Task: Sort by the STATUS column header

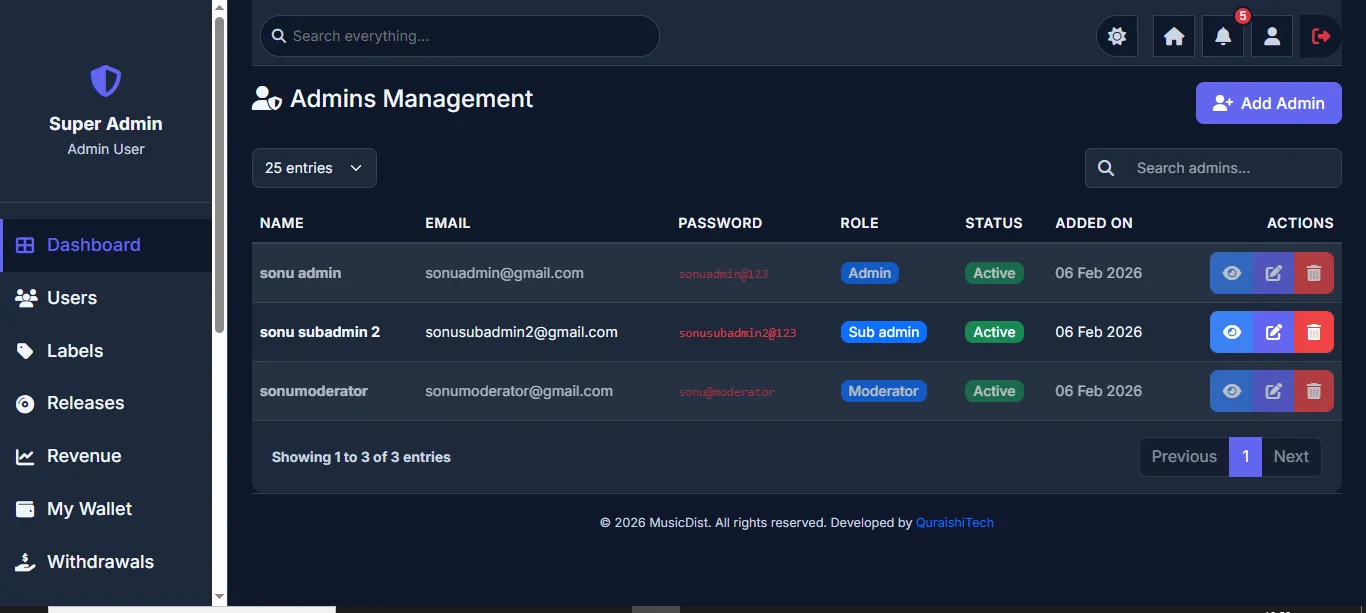Action: click(x=994, y=223)
